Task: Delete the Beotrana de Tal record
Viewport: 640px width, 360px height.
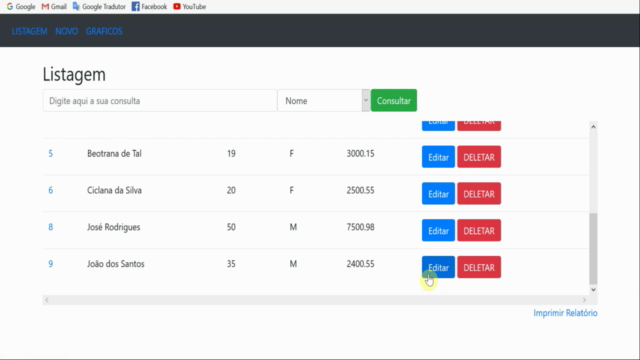Action: [479, 157]
